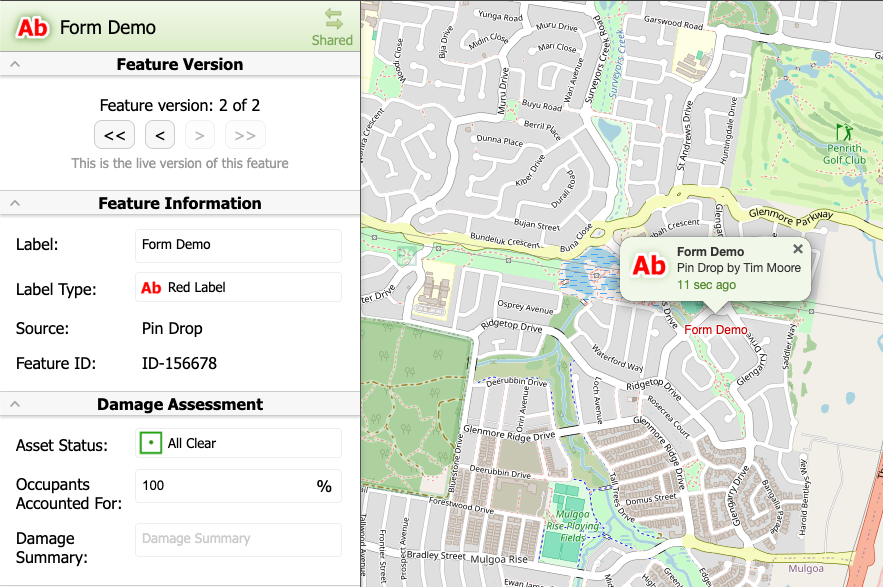Click the green All Clear status icon
The image size is (883, 587).
click(151, 443)
